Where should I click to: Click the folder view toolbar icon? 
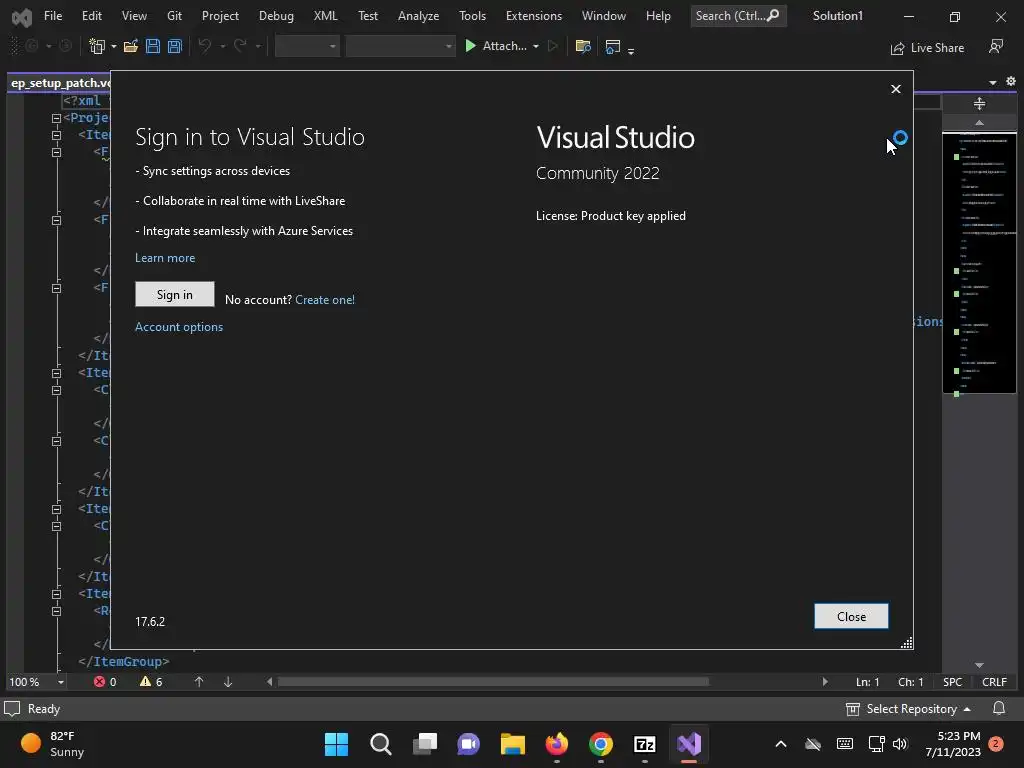(x=583, y=46)
